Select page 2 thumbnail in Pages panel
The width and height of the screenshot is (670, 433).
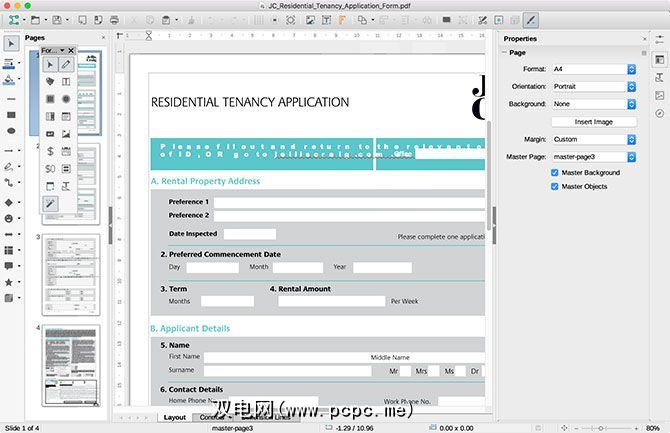pyautogui.click(x=71, y=184)
